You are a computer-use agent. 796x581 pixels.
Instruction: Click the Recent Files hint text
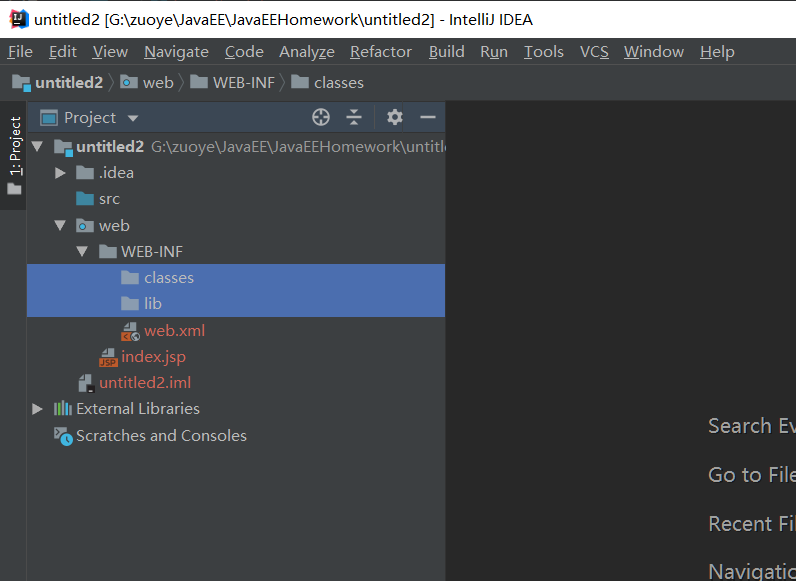tap(752, 524)
